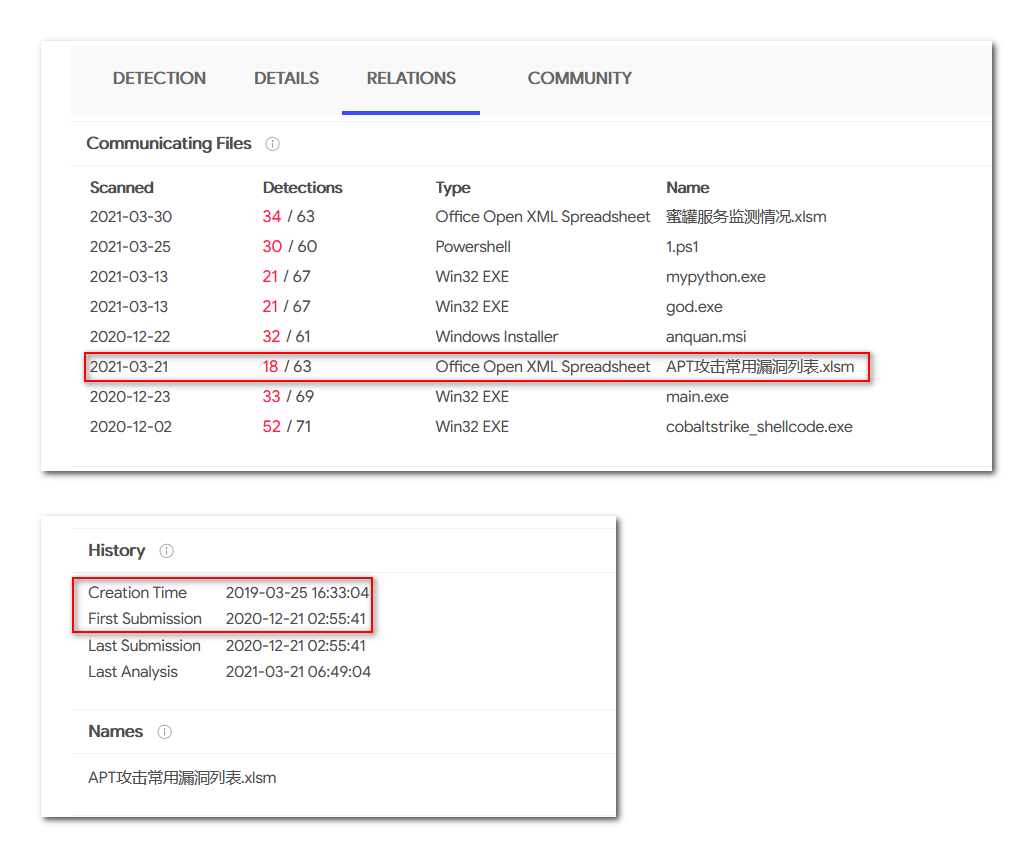Go to the COMMUNITY tab

pyautogui.click(x=579, y=78)
